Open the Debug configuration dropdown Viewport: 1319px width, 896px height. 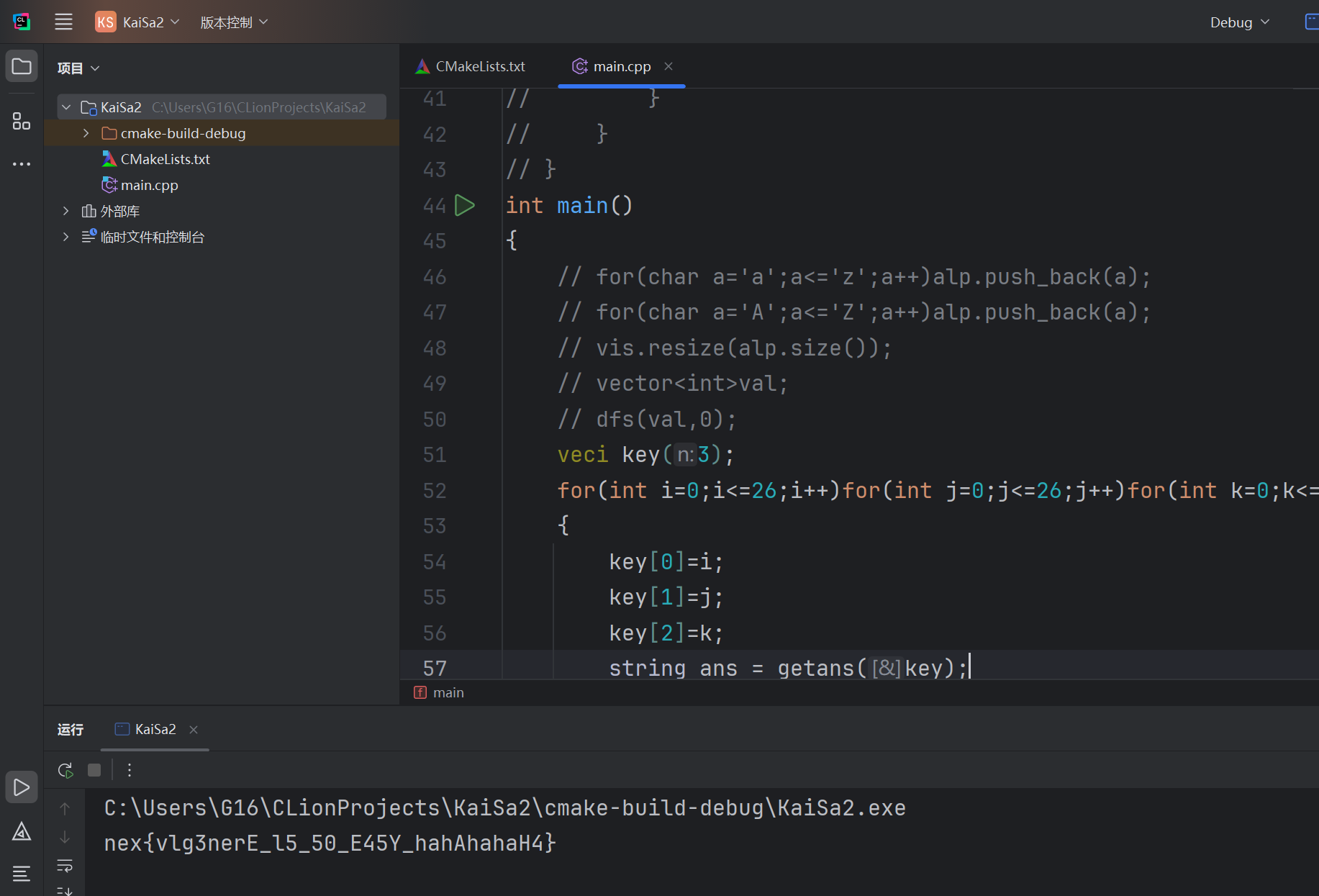(x=1239, y=22)
